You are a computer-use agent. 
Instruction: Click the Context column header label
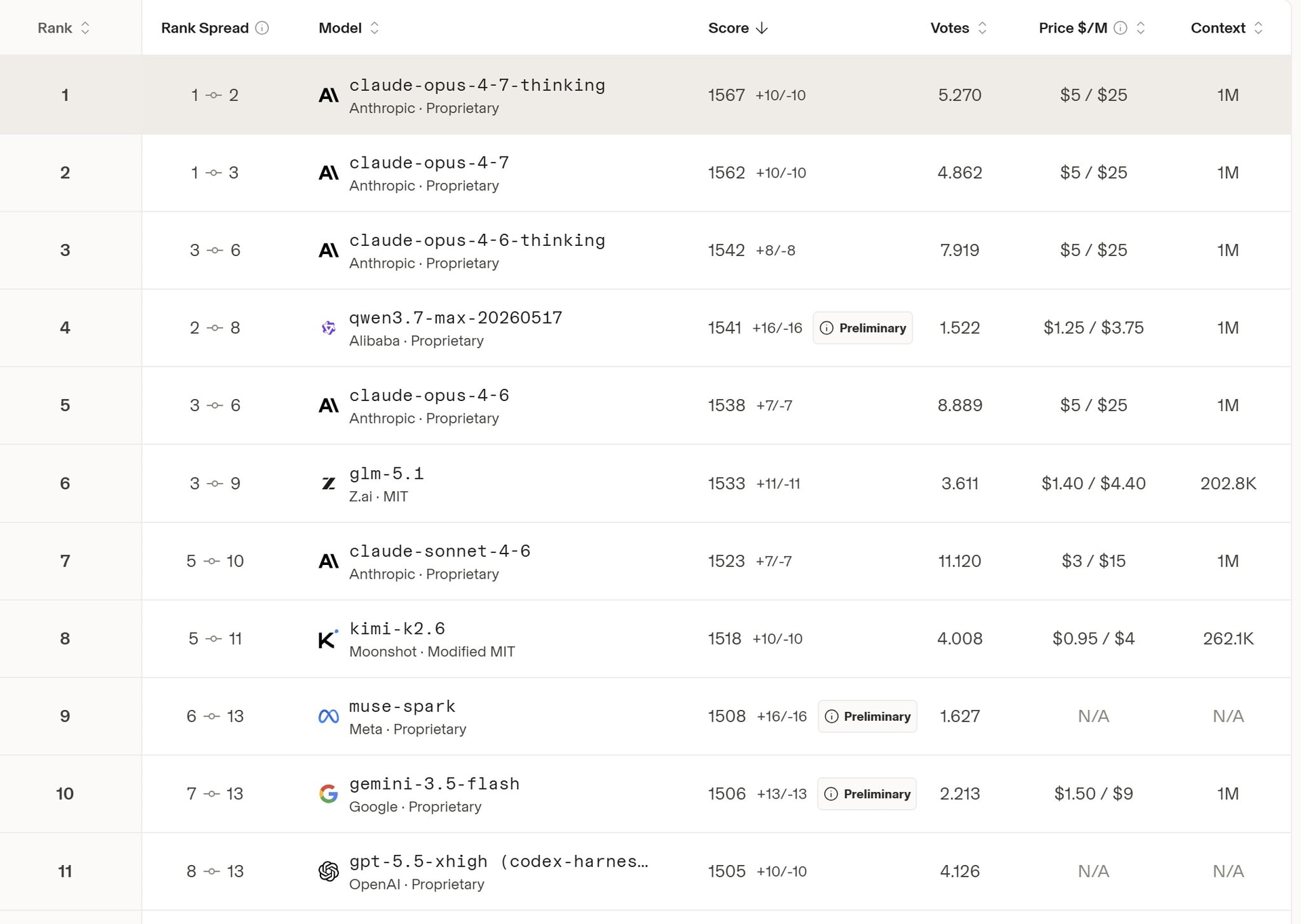1218,28
